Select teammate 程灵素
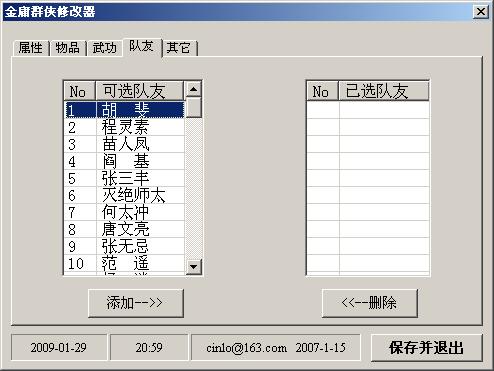Image resolution: width=494 pixels, height=371 pixels. pyautogui.click(x=124, y=127)
